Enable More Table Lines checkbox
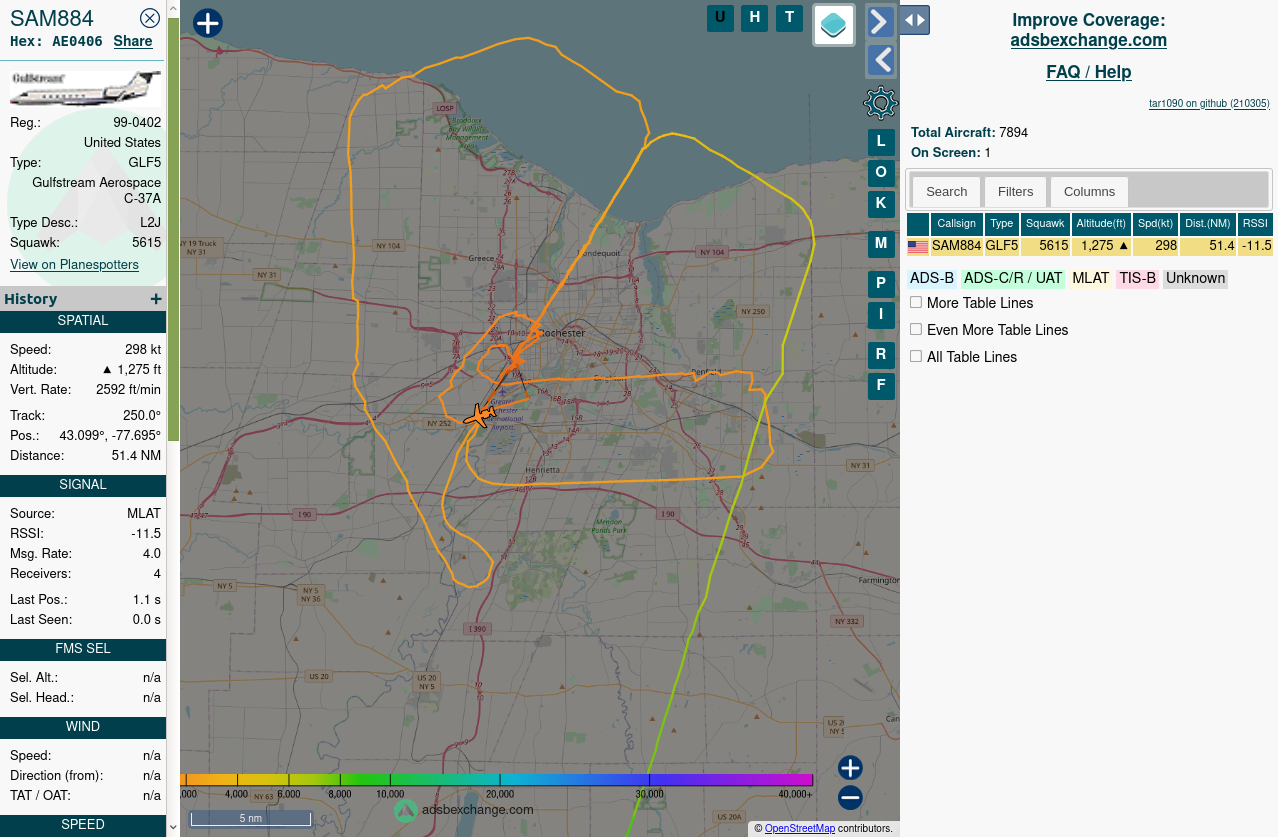The height and width of the screenshot is (837, 1278). pos(916,302)
